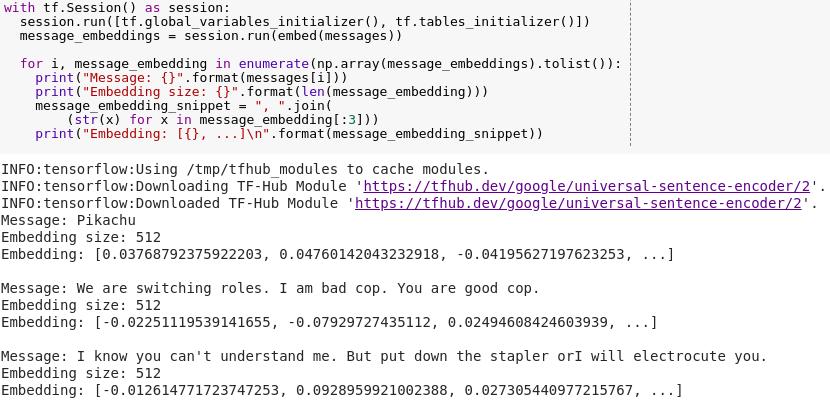The height and width of the screenshot is (410, 830).
Task: Click the /tmp/tfhub_modules cache info output line
Action: coord(245,170)
